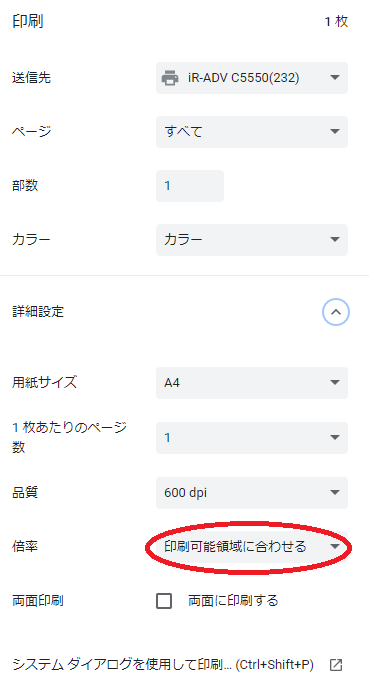Viewport: 369px width, 692px height.
Task: Open the 用紙サイズ dropdown showing A4
Action: pos(252,383)
